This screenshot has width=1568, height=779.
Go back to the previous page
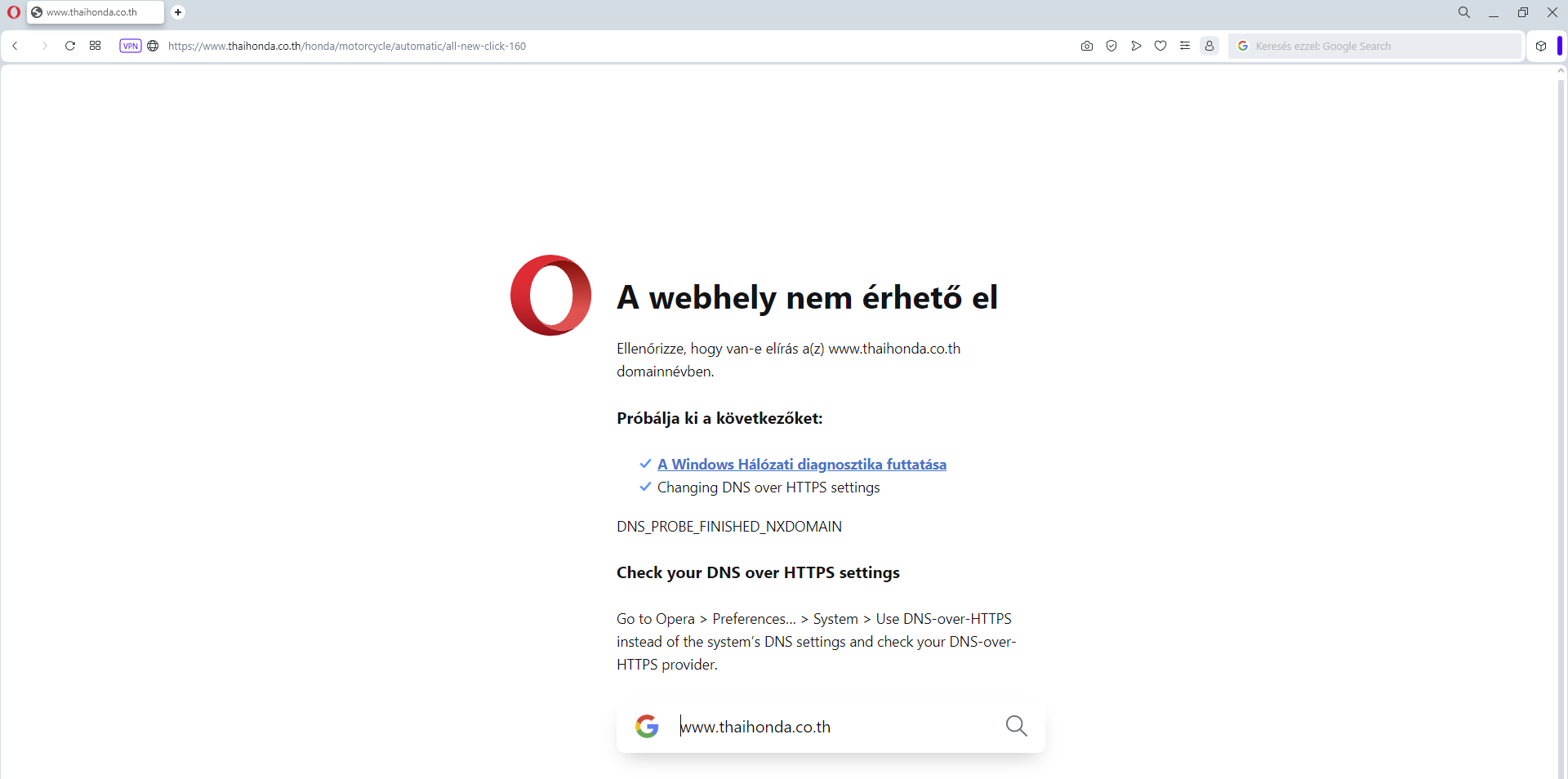coord(16,46)
